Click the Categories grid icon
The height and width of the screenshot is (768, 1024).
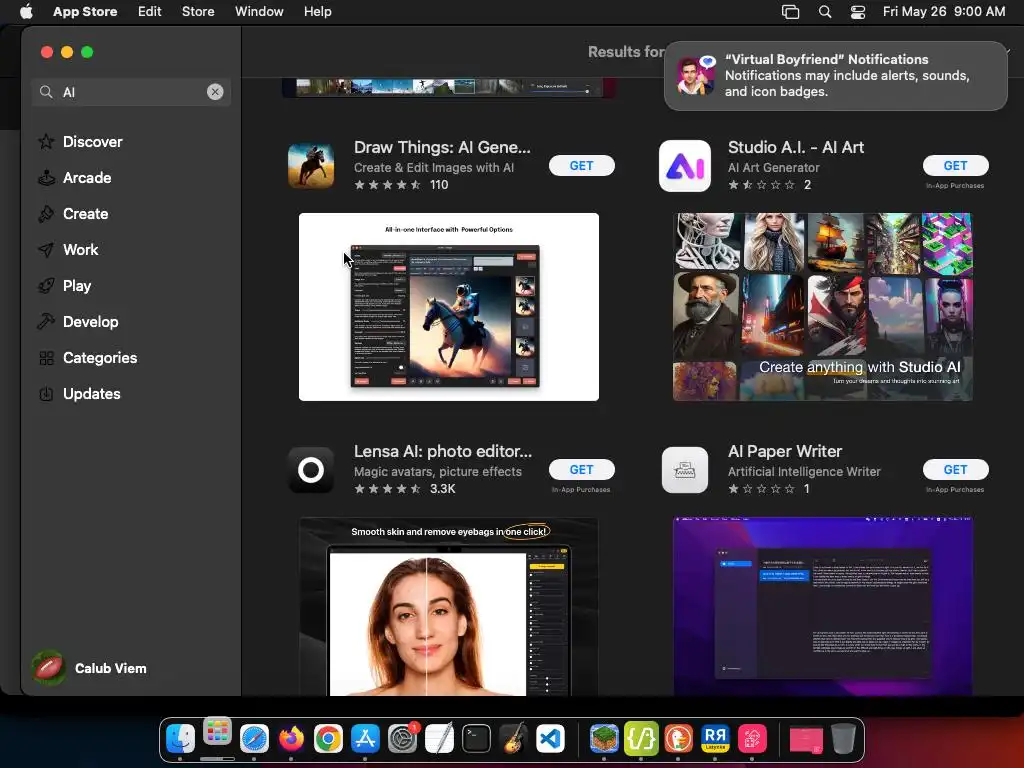click(46, 358)
